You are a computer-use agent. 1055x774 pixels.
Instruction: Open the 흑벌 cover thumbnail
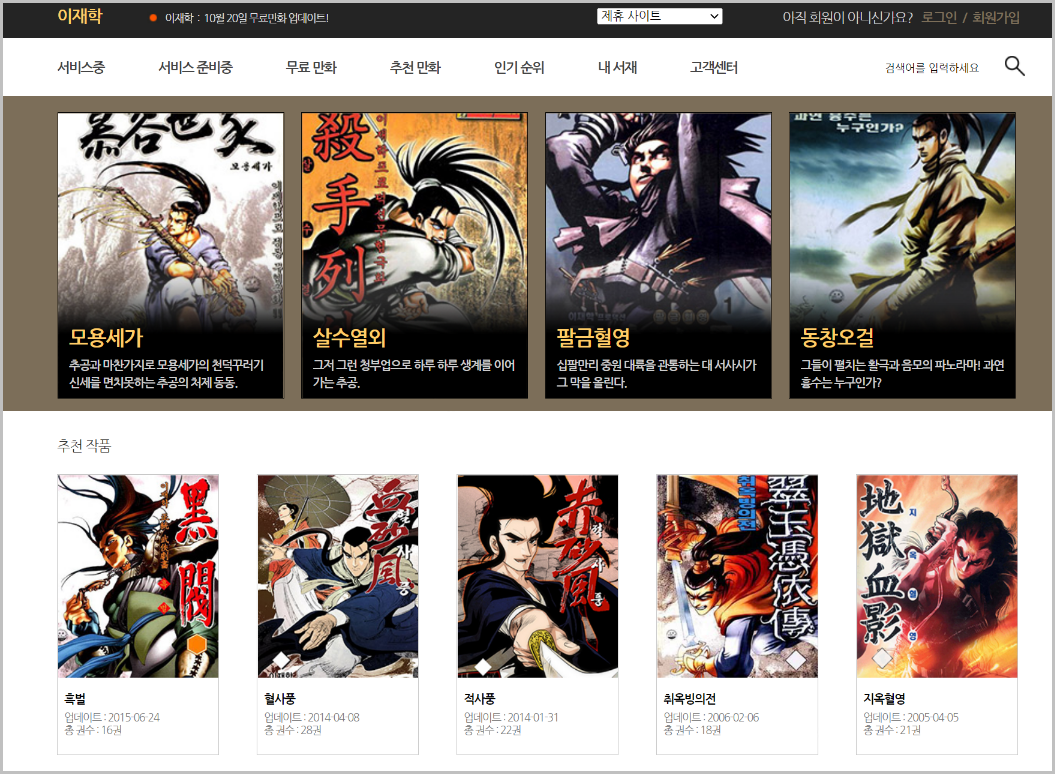pyautogui.click(x=138, y=576)
